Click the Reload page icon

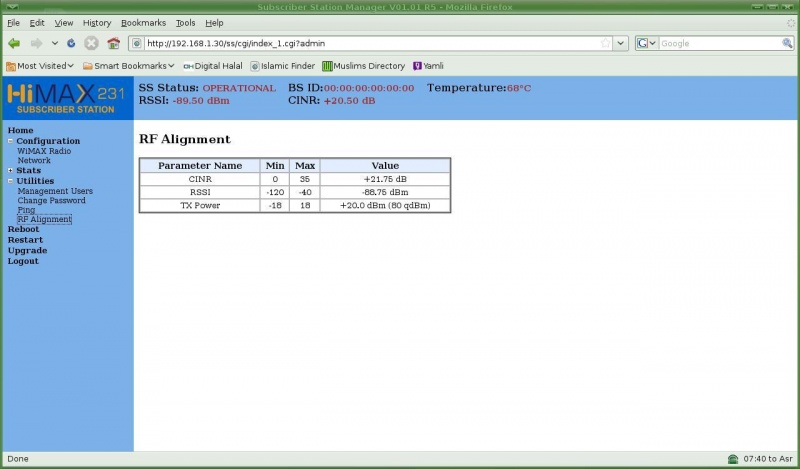tap(71, 43)
